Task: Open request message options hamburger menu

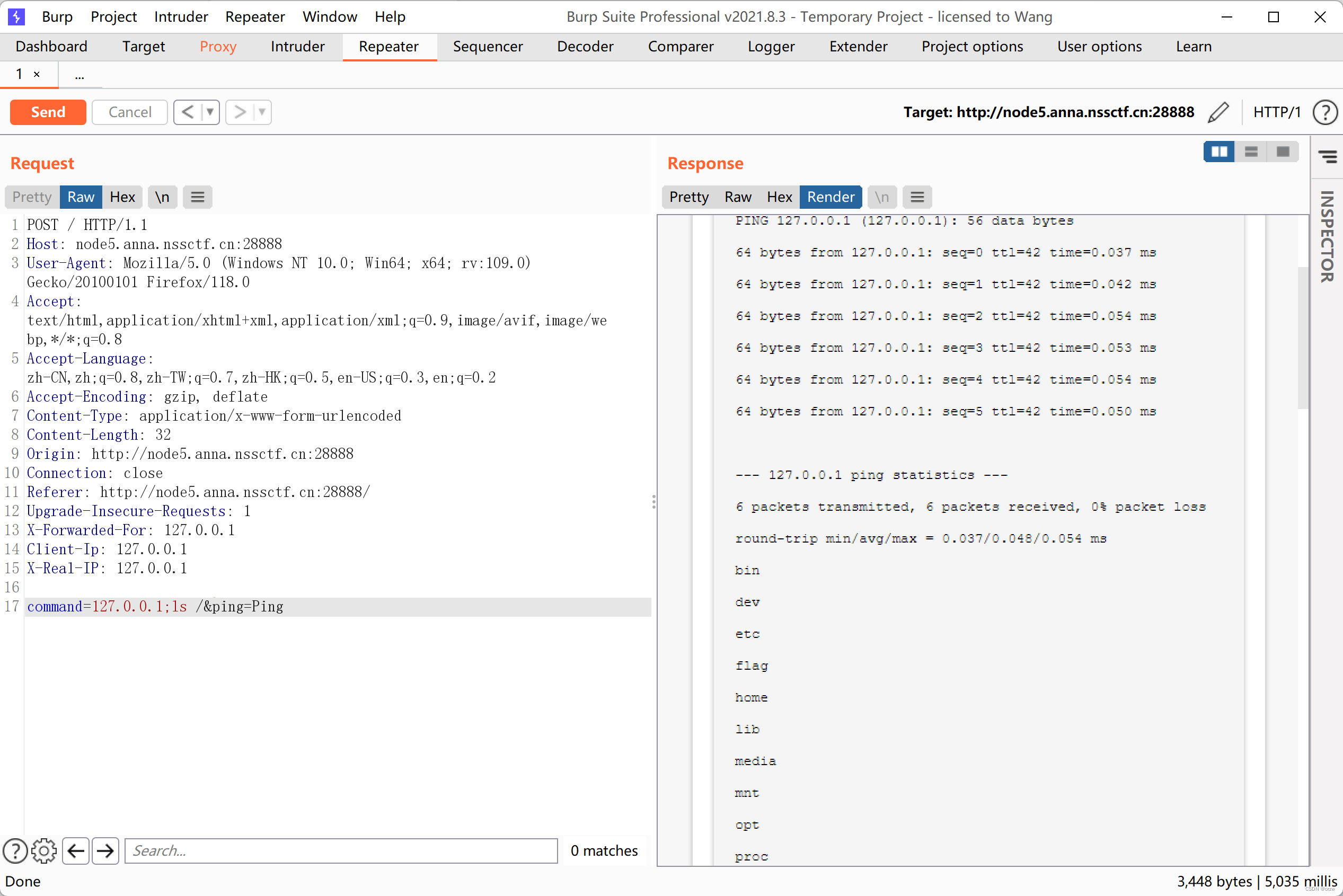Action: (198, 197)
